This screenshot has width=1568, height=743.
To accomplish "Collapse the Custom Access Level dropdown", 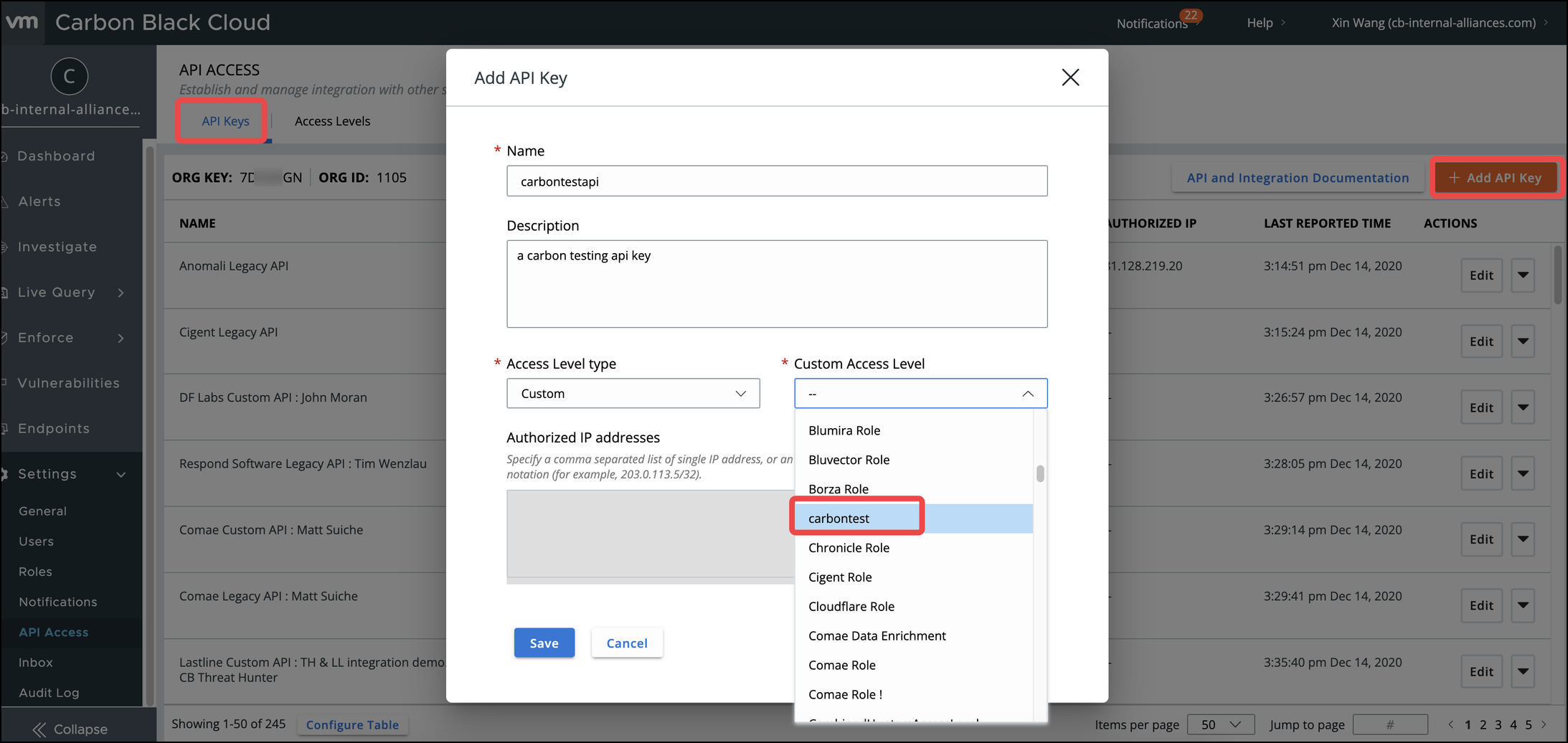I will point(1027,394).
